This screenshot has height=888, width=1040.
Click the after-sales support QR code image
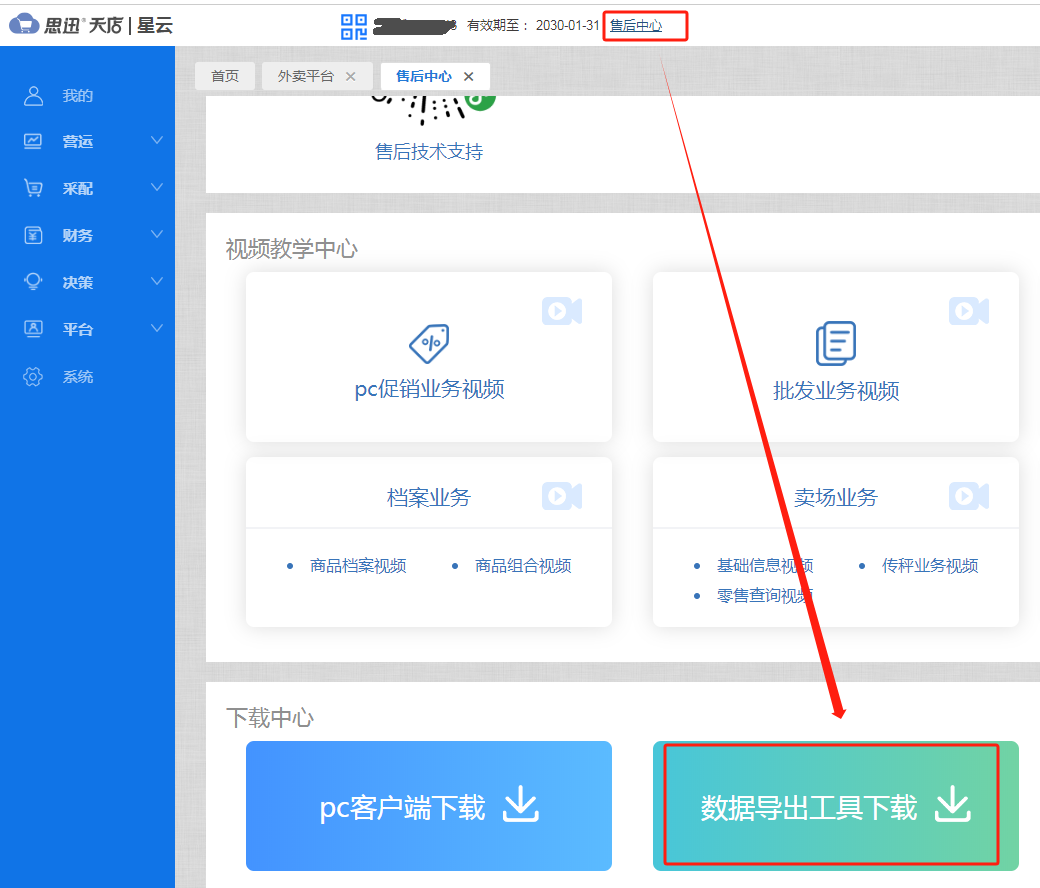[434, 110]
